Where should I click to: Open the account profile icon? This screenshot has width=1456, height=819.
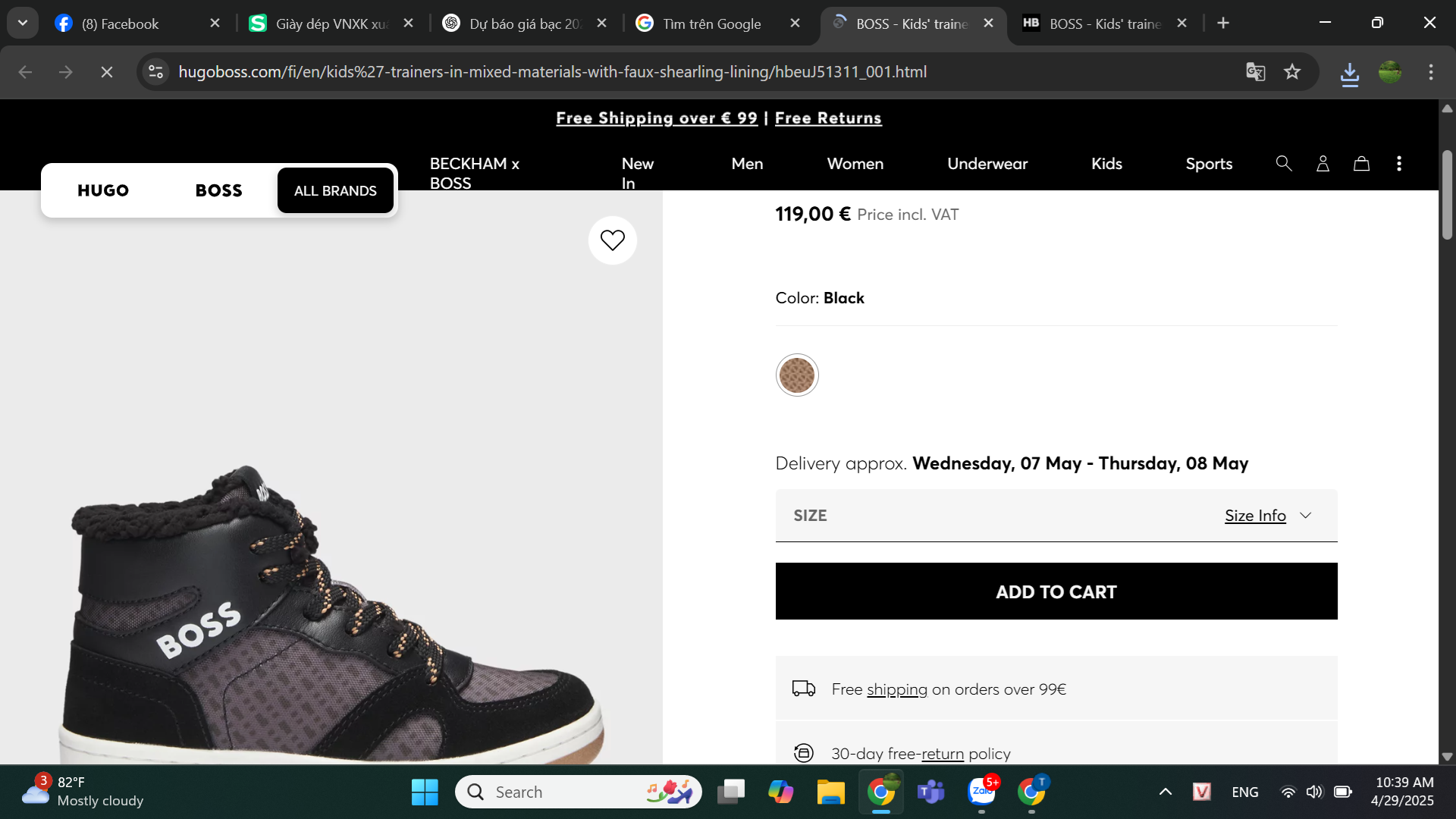click(x=1323, y=164)
